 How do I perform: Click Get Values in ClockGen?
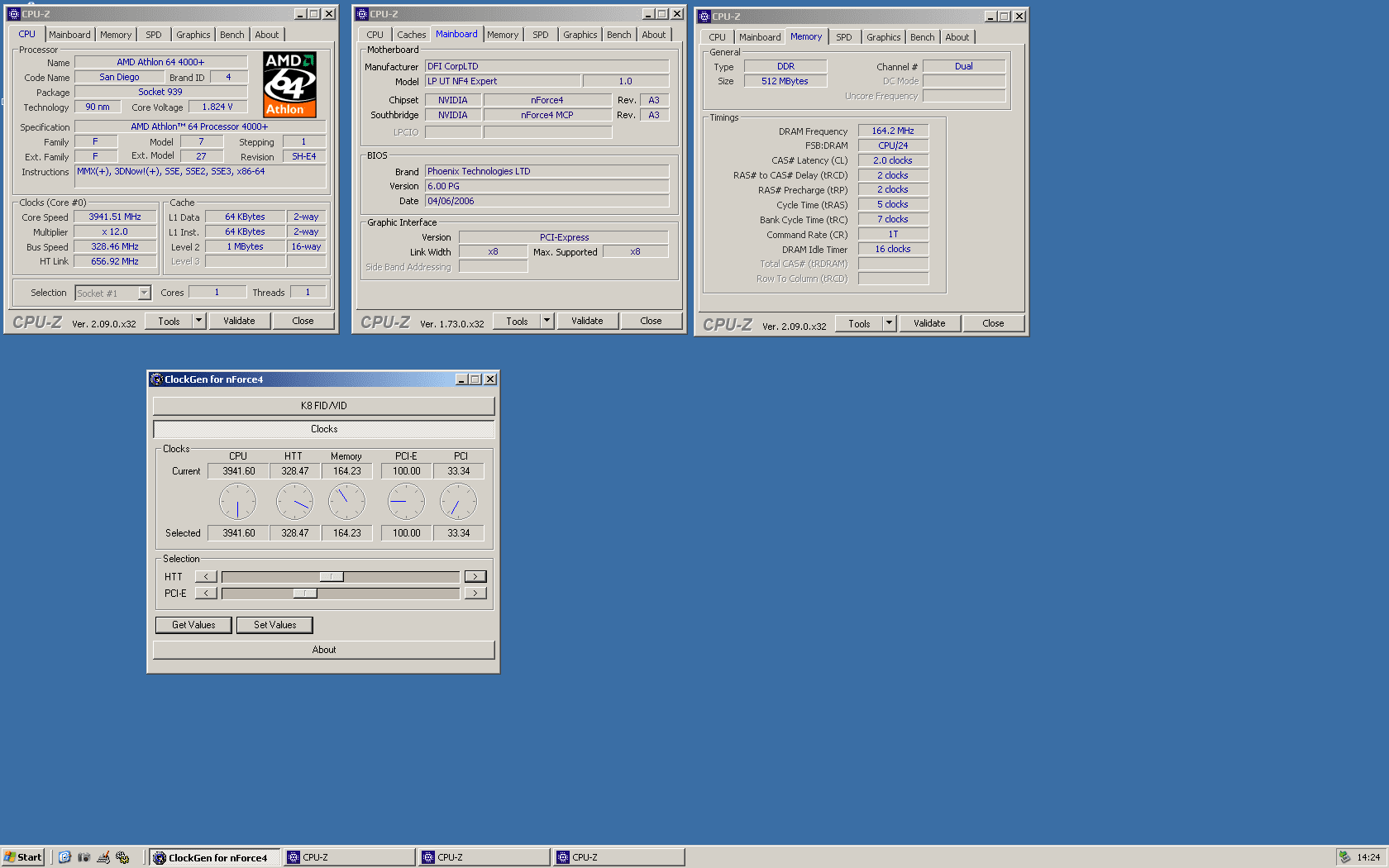coord(193,625)
